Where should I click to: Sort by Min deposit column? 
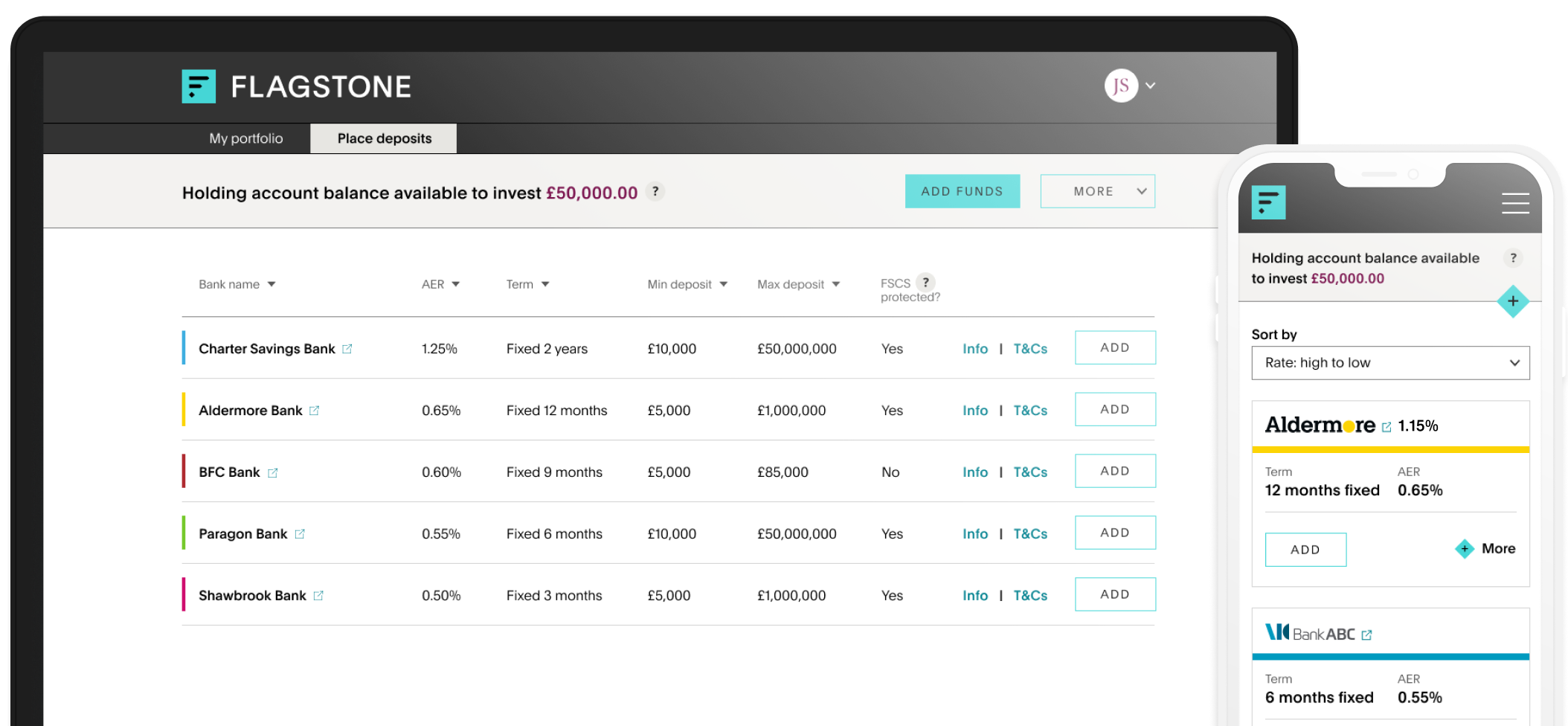tap(687, 284)
